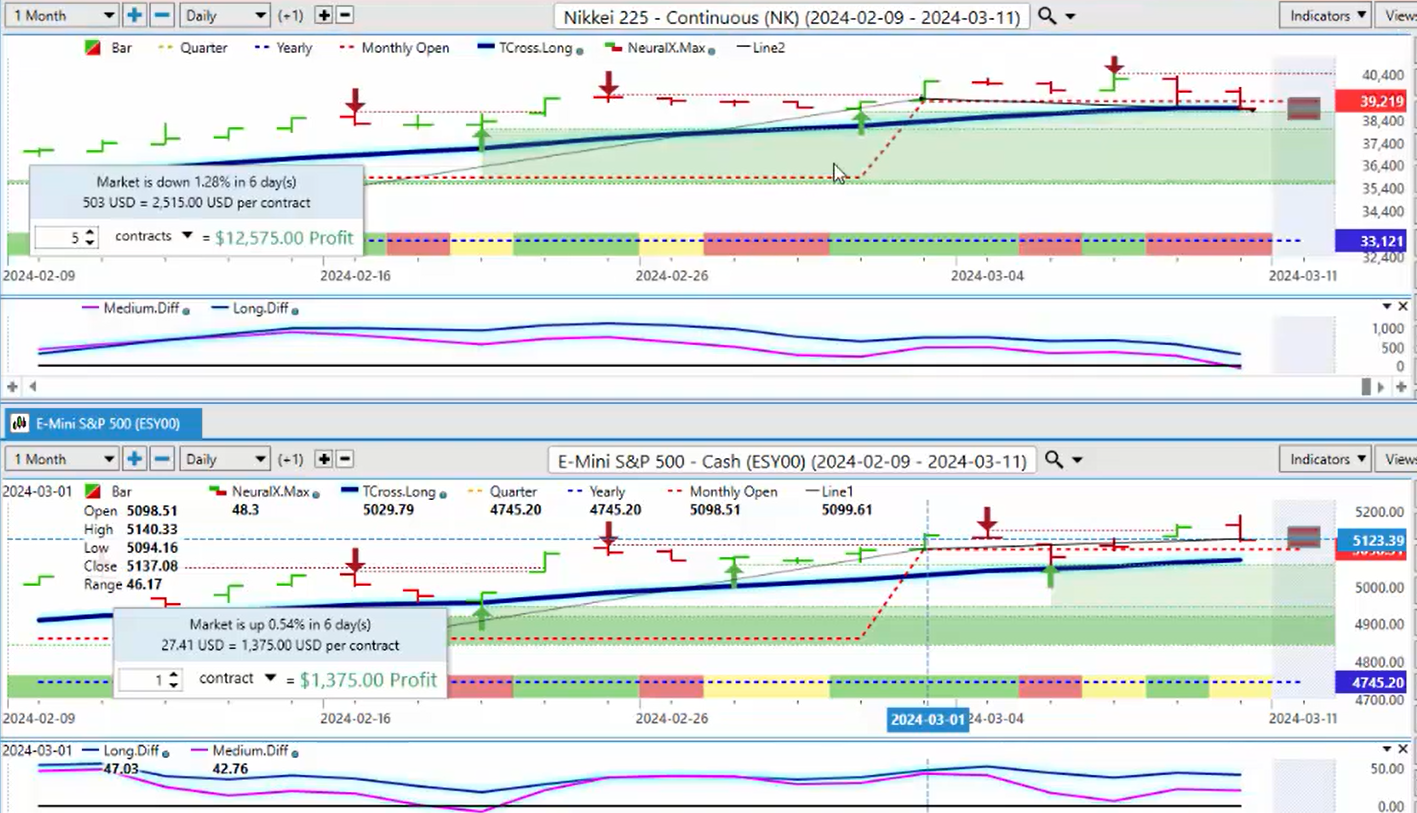This screenshot has width=1417, height=813.
Task: Click the Views button in the Nikkei toolbar
Action: tap(1397, 15)
